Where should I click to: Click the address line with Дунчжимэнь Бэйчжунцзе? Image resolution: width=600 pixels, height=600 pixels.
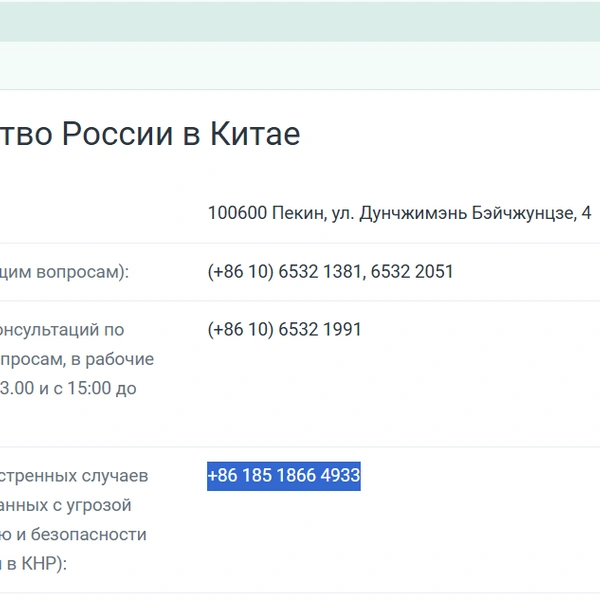[400, 213]
